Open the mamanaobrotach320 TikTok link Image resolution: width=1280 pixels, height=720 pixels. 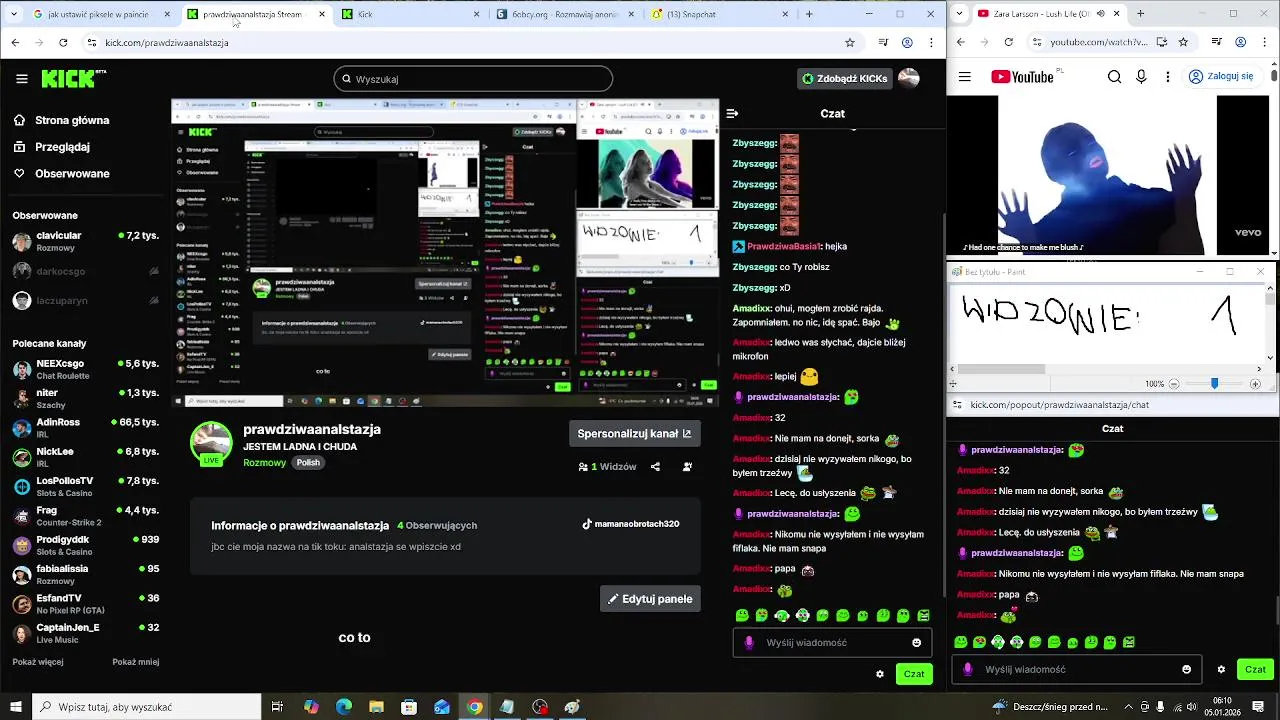pyautogui.click(x=631, y=524)
